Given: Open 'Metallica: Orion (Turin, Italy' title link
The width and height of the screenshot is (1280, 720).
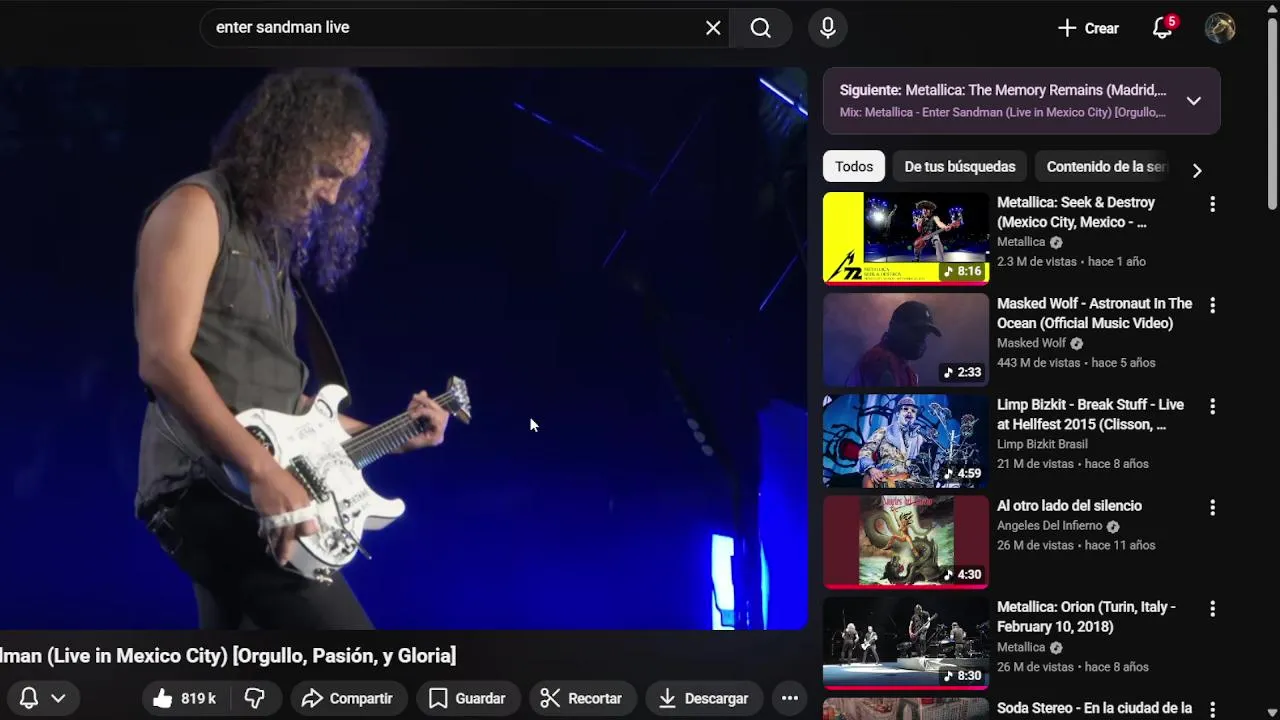Looking at the screenshot, I should click(x=1086, y=616).
